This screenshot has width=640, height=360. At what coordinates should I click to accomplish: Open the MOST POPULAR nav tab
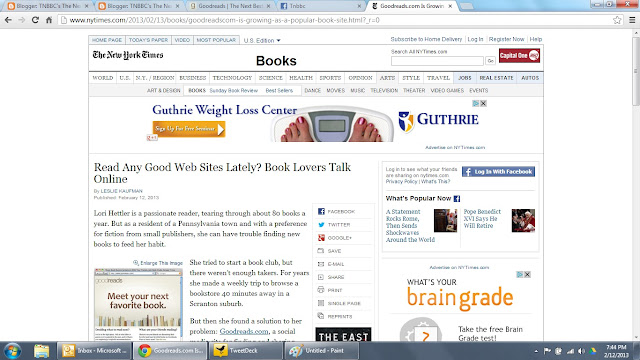click(216, 40)
